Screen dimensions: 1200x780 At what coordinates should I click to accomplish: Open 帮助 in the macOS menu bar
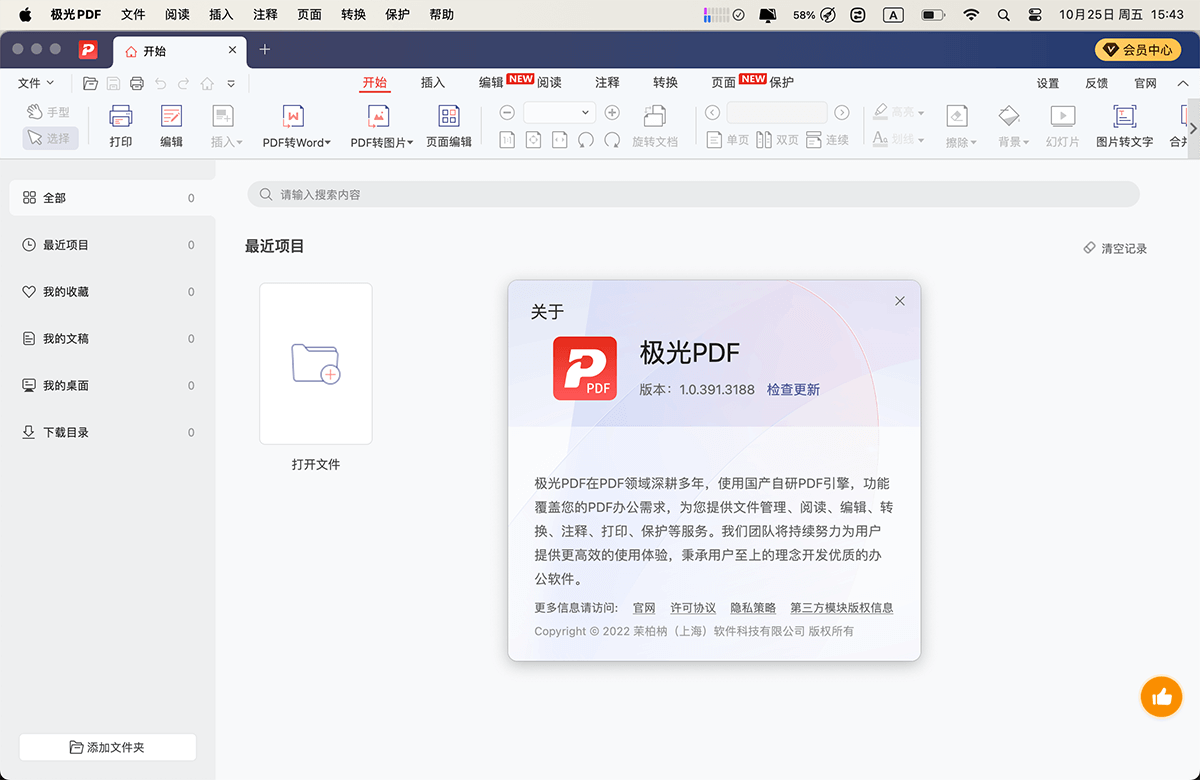[441, 15]
